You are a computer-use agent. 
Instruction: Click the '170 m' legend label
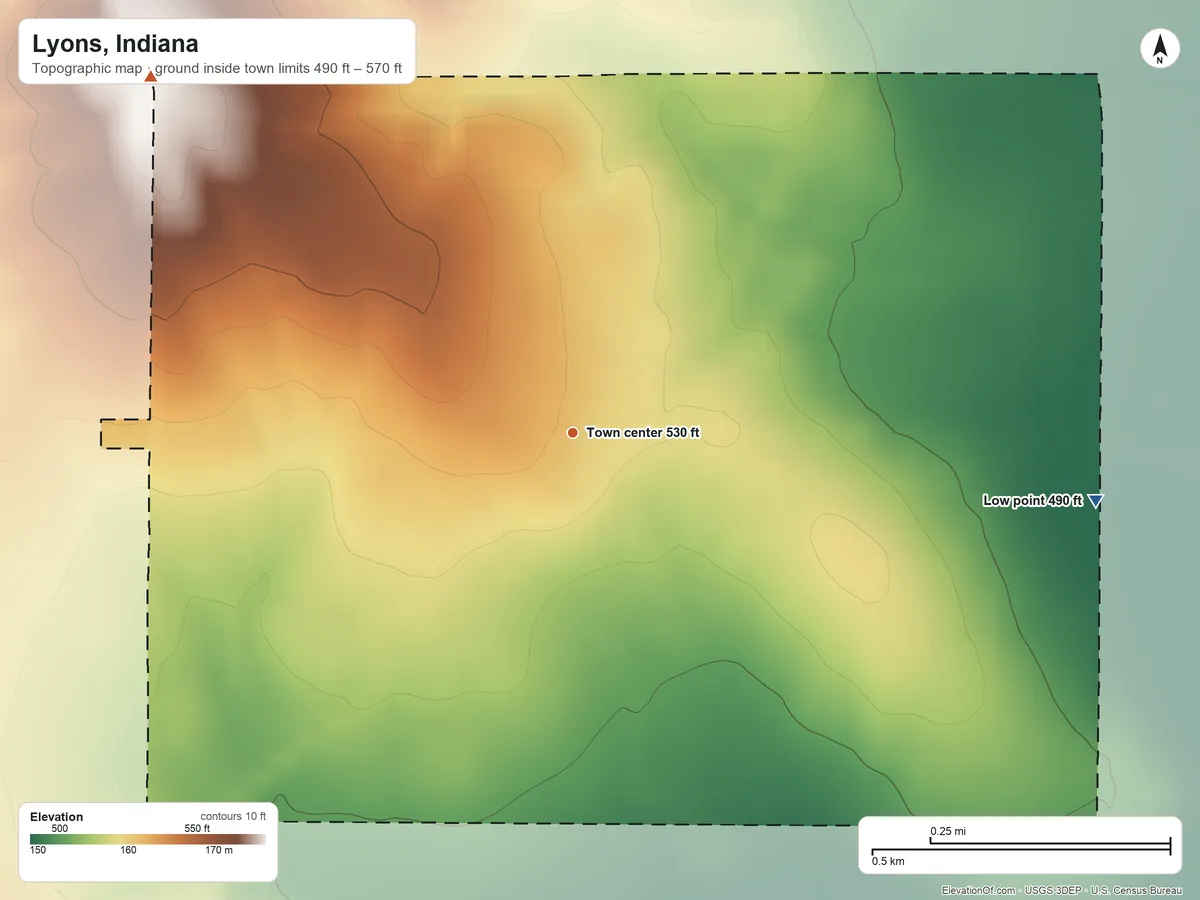point(219,851)
